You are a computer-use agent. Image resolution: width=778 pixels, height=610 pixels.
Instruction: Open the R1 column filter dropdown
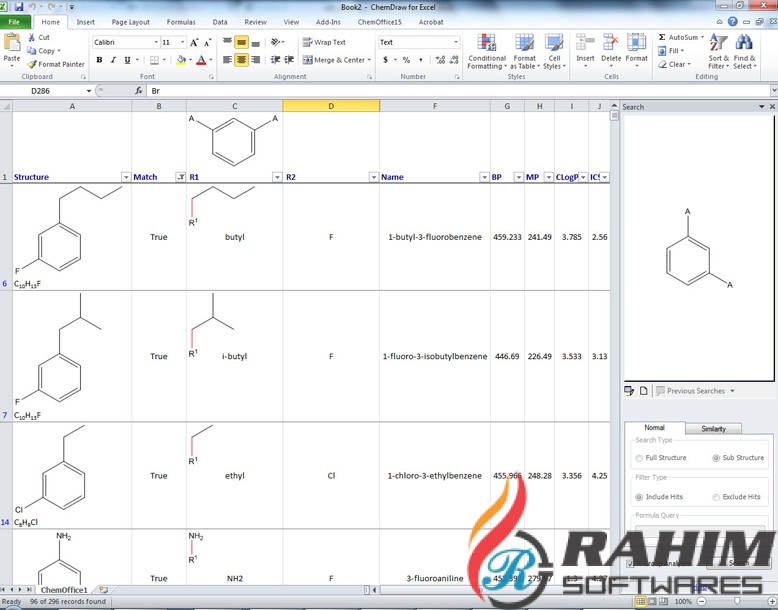tap(277, 177)
